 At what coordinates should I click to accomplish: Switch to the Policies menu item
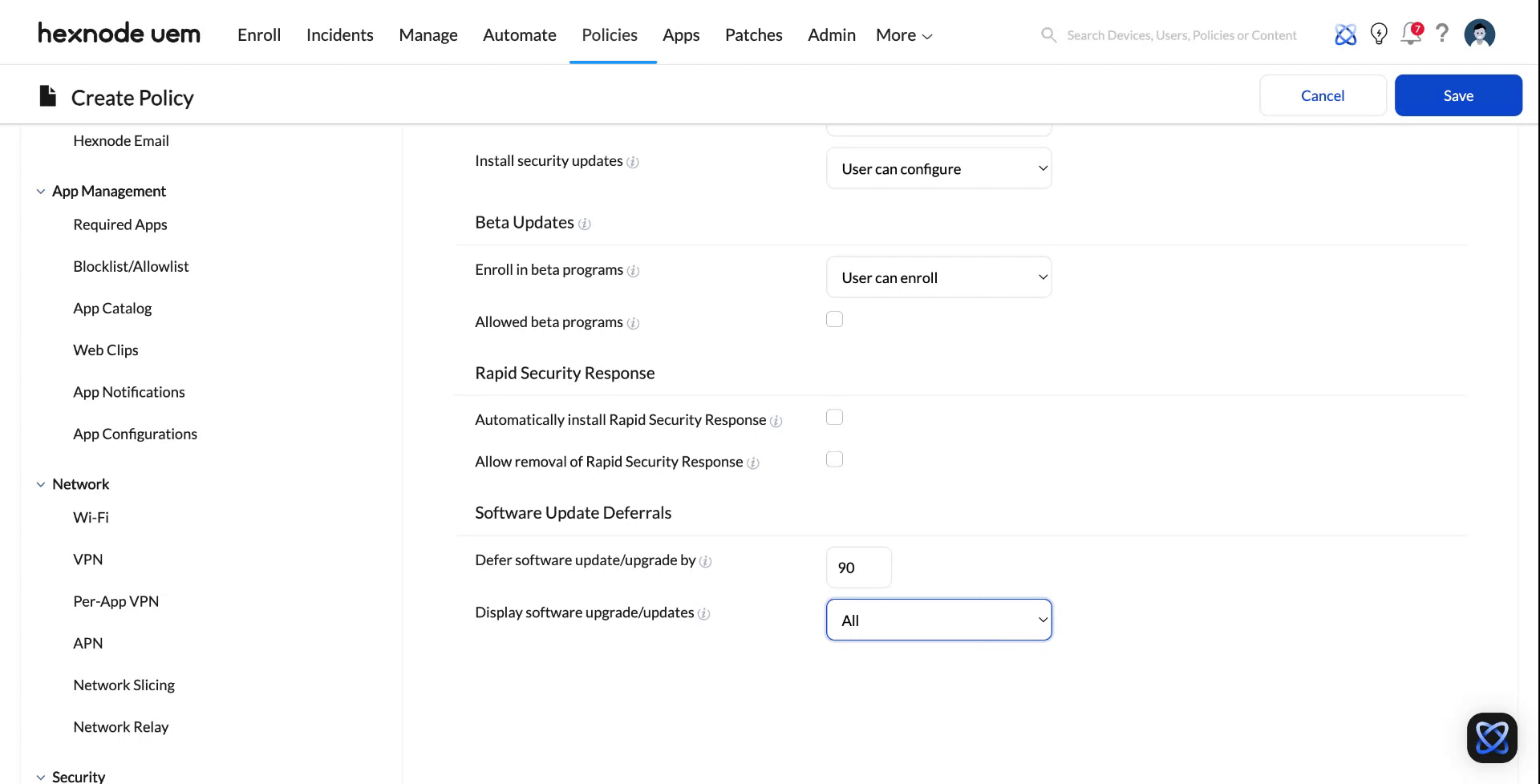[x=610, y=34]
